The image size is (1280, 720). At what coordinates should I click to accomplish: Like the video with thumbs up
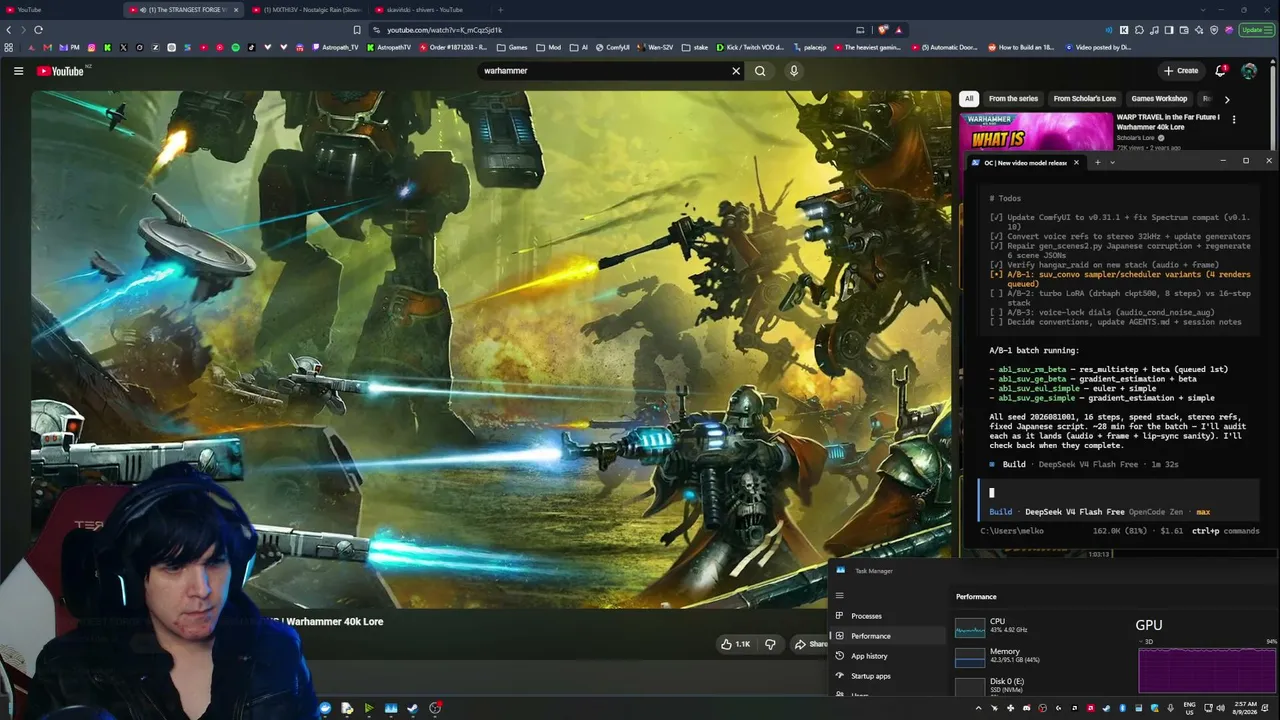[735, 644]
